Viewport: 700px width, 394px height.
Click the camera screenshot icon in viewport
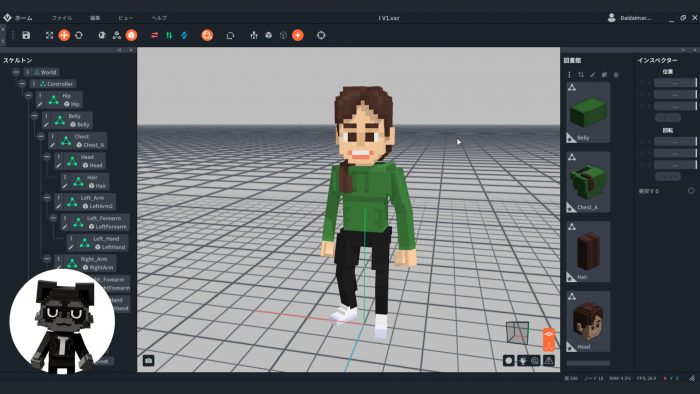(149, 360)
